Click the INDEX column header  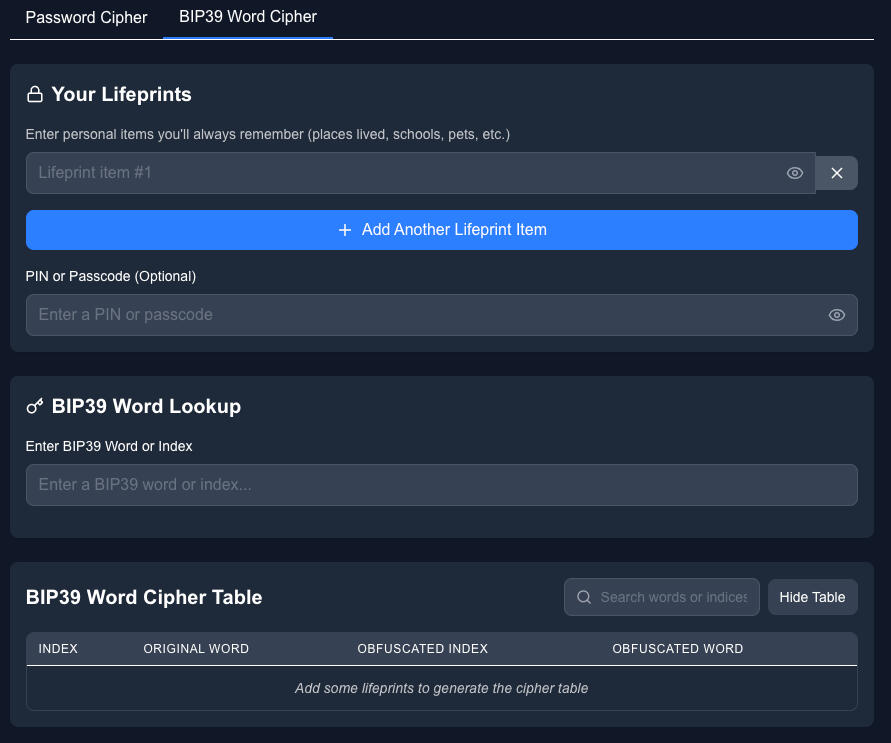[x=58, y=649]
